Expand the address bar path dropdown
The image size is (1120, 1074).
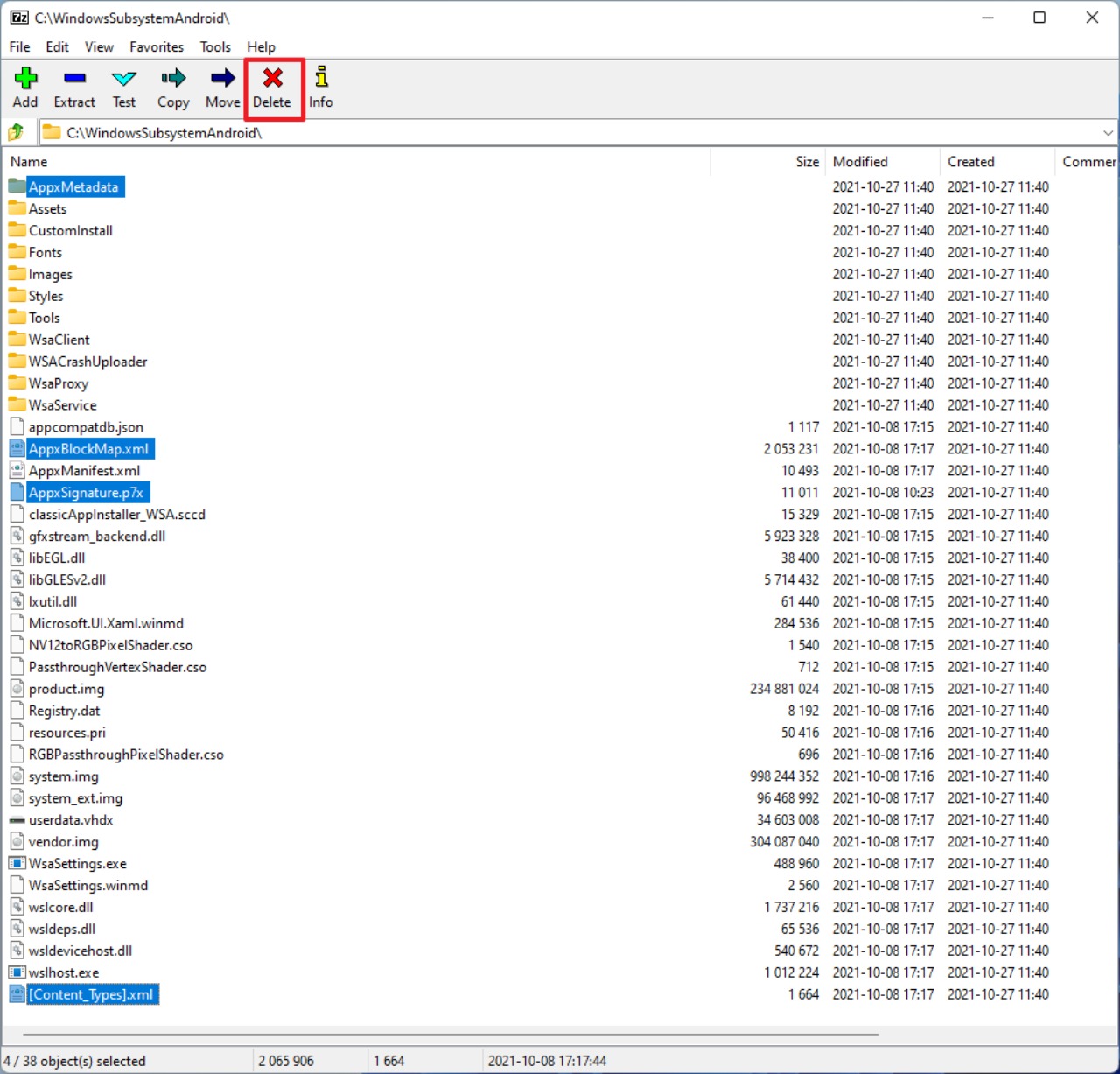click(1108, 133)
